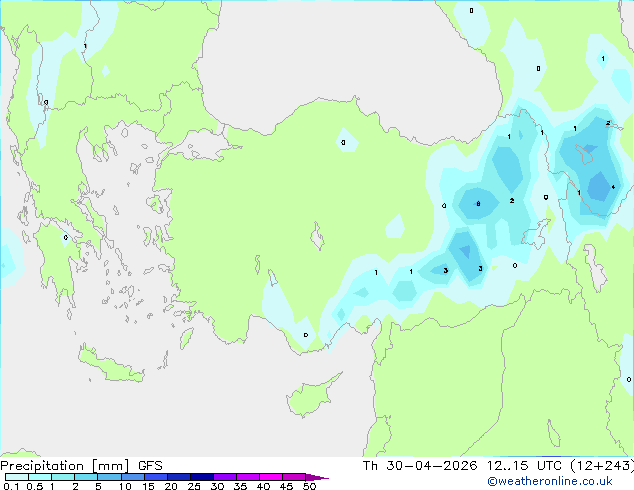Click the 'Precipitation [mm] GFS' title text
The height and width of the screenshot is (490, 634).
[x=81, y=466]
